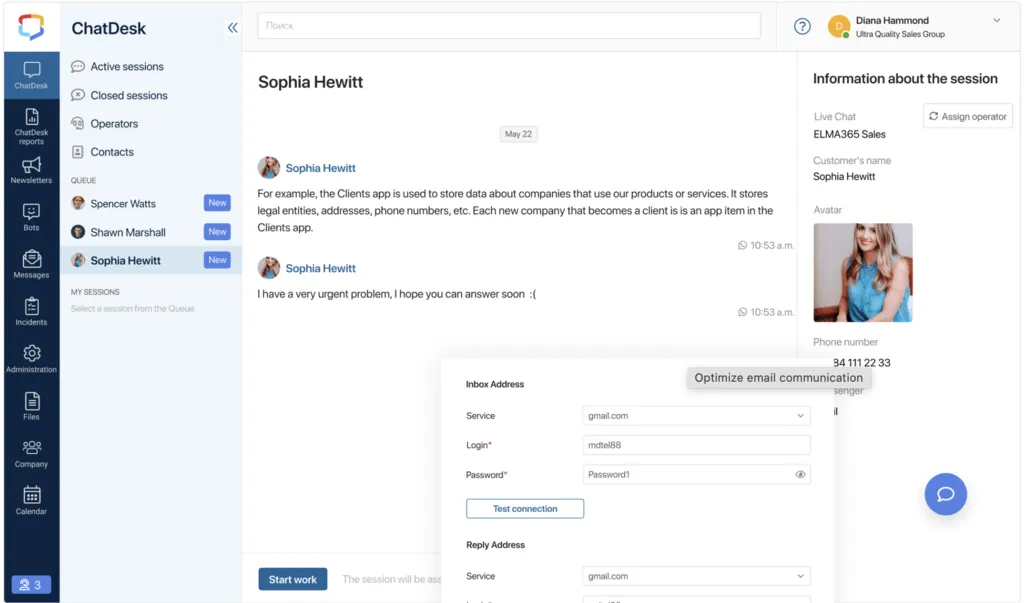
Task: Click the blue floating chat bubble button
Action: (945, 494)
